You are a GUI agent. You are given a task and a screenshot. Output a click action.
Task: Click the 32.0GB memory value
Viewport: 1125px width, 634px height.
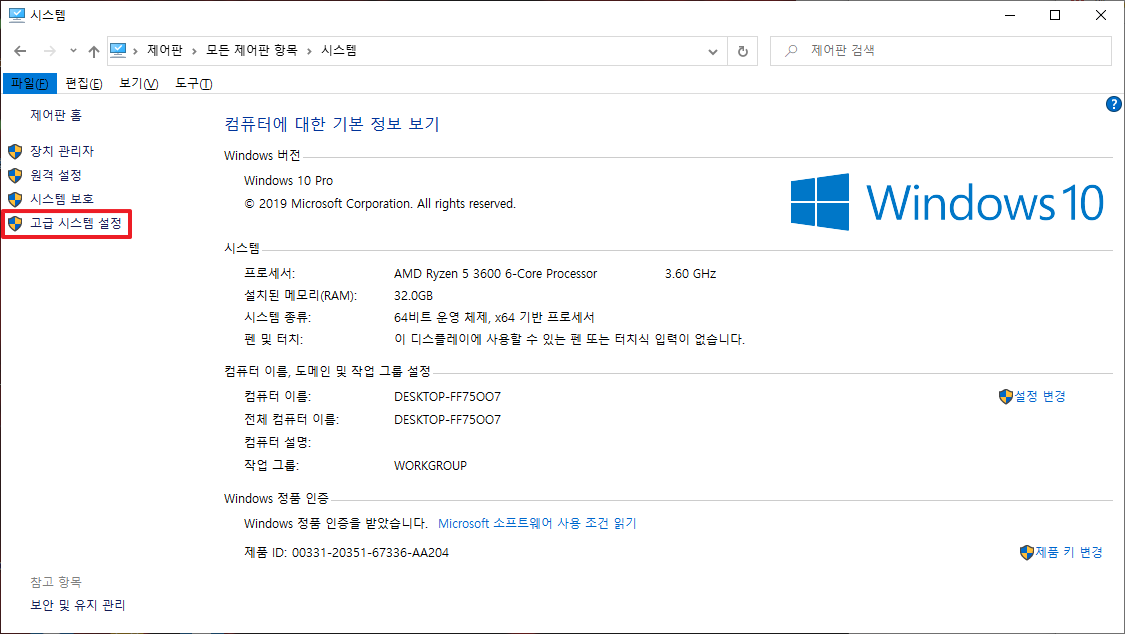(413, 295)
